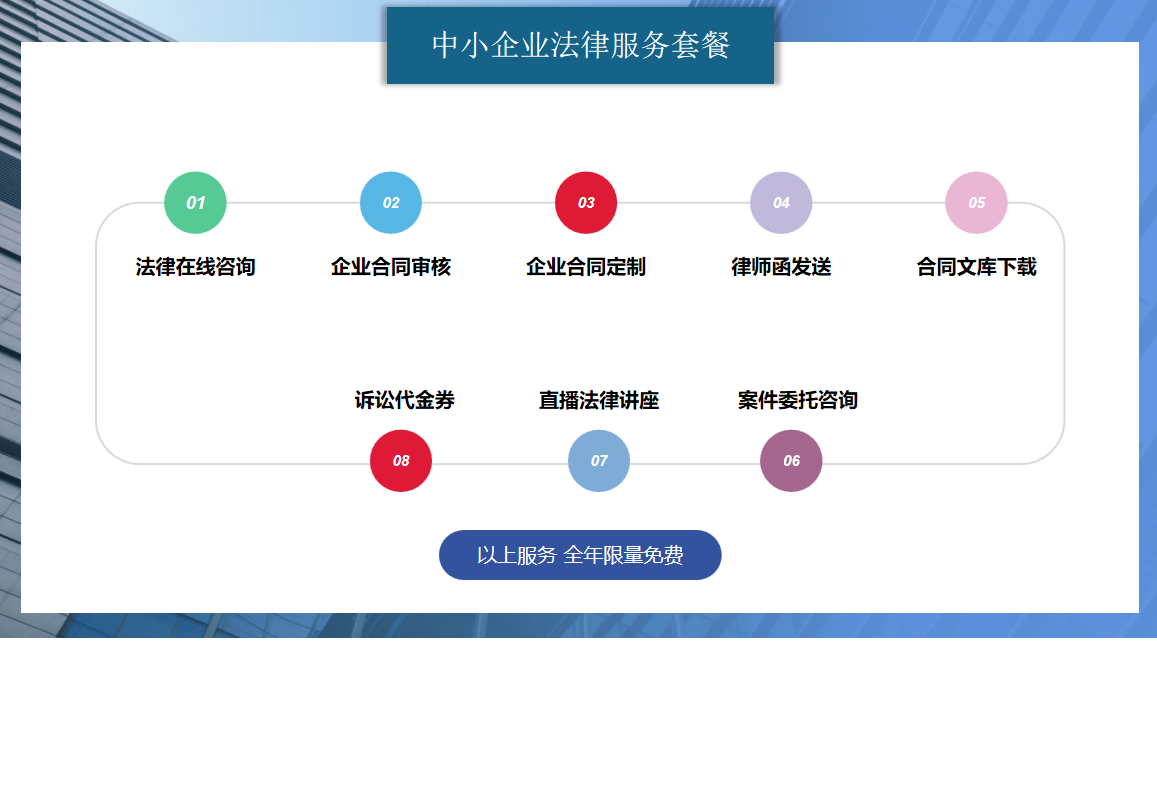Select the blue 02 circle icon
1157x800 pixels.
391,203
